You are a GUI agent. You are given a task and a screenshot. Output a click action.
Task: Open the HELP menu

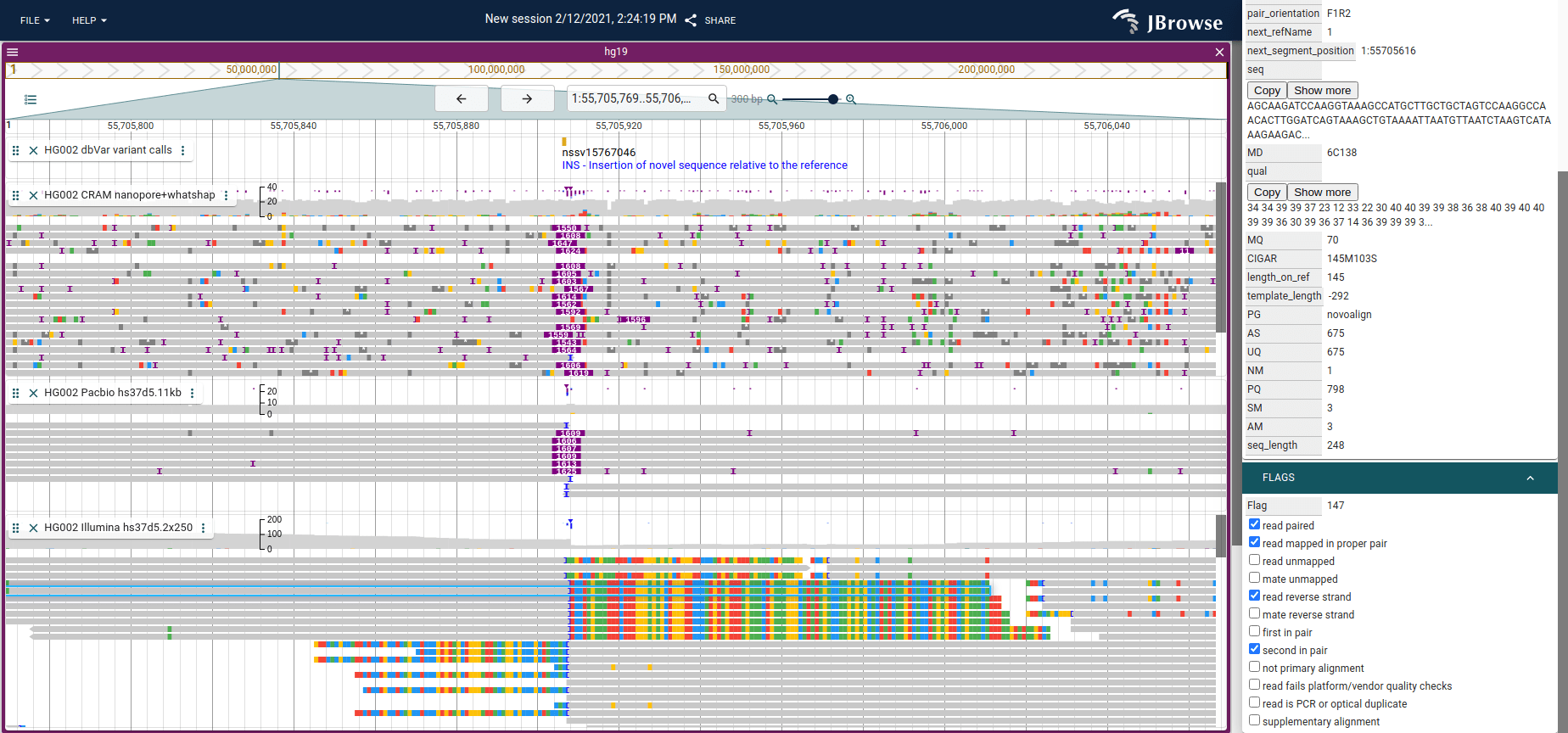pos(89,20)
